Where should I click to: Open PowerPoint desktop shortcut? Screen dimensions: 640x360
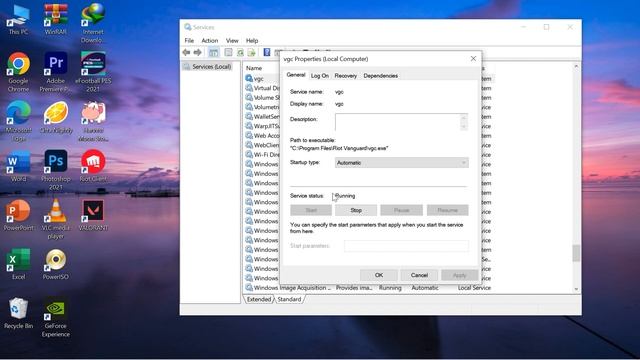(x=18, y=215)
